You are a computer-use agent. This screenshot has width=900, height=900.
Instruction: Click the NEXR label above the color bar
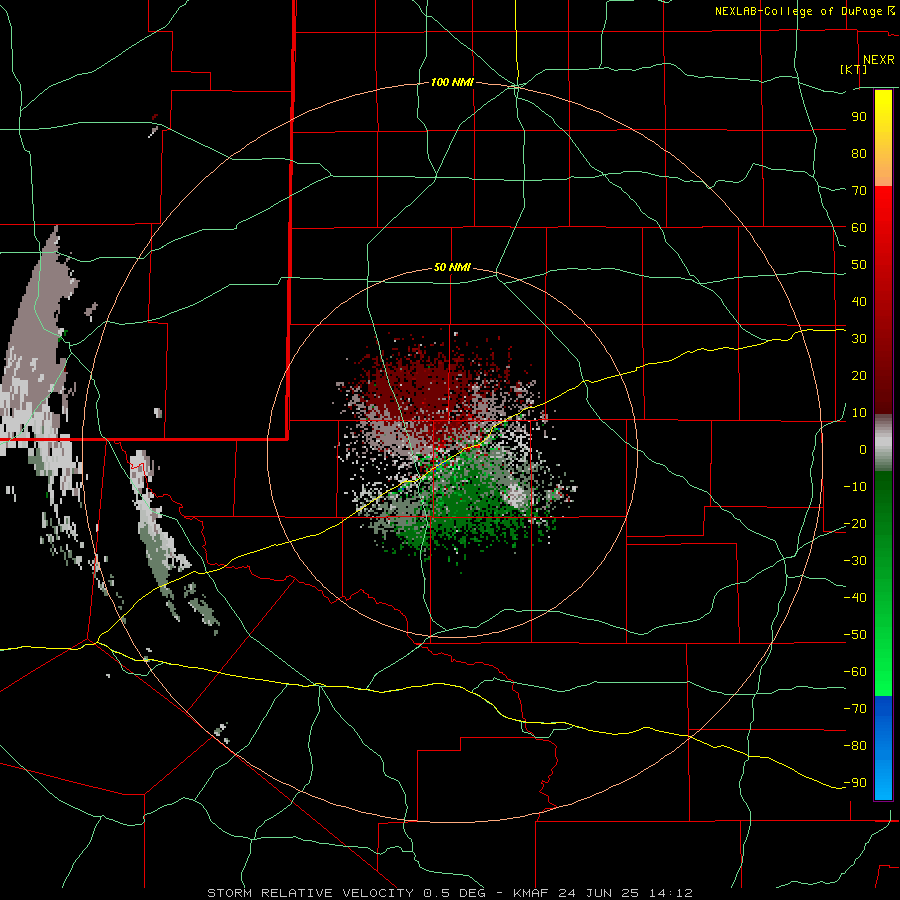coord(878,60)
